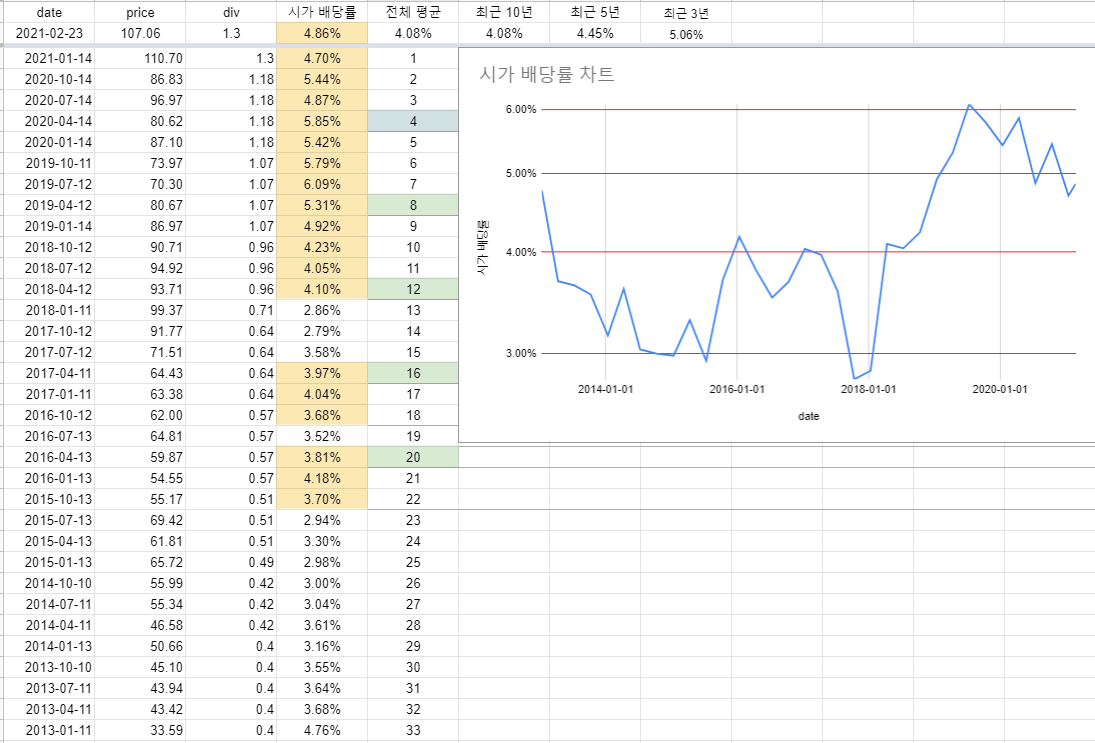1095x743 pixels.
Task: Click the green-highlighted index cell 8
Action: tap(413, 205)
